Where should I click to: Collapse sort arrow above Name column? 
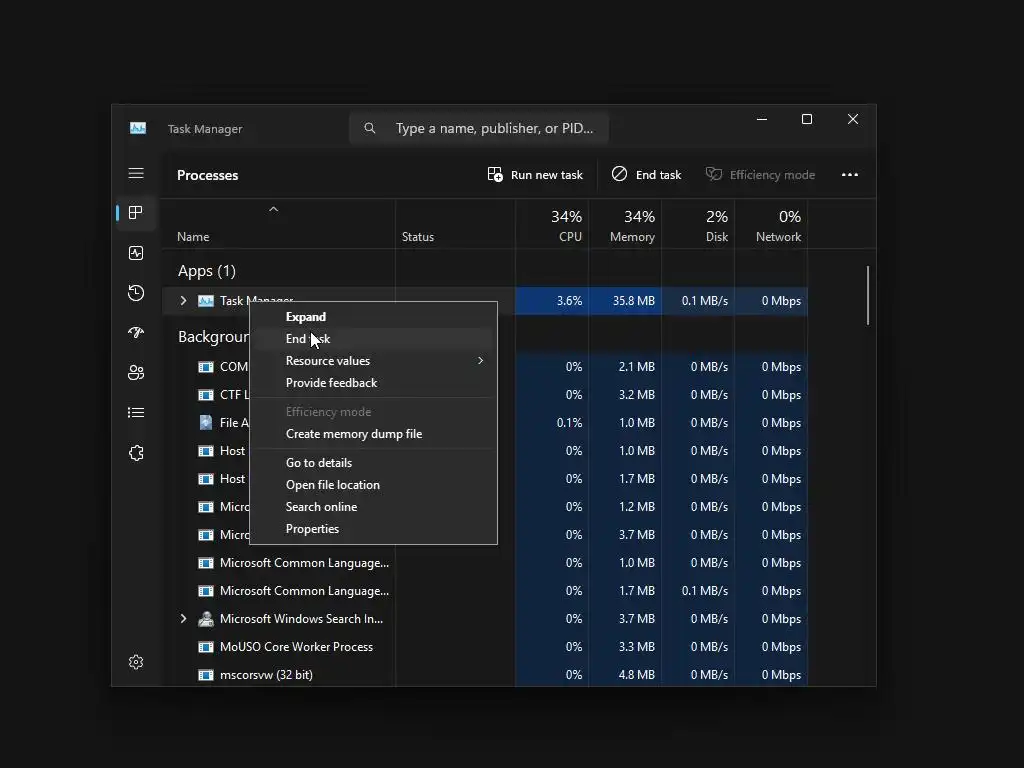tap(274, 209)
